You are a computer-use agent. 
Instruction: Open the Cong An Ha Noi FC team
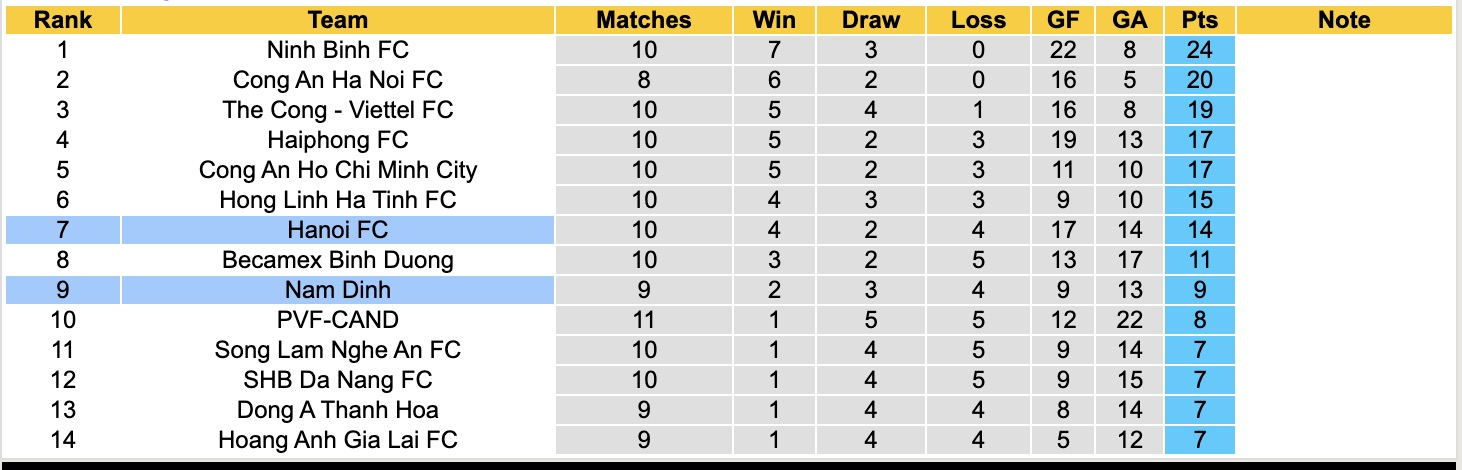[x=338, y=80]
